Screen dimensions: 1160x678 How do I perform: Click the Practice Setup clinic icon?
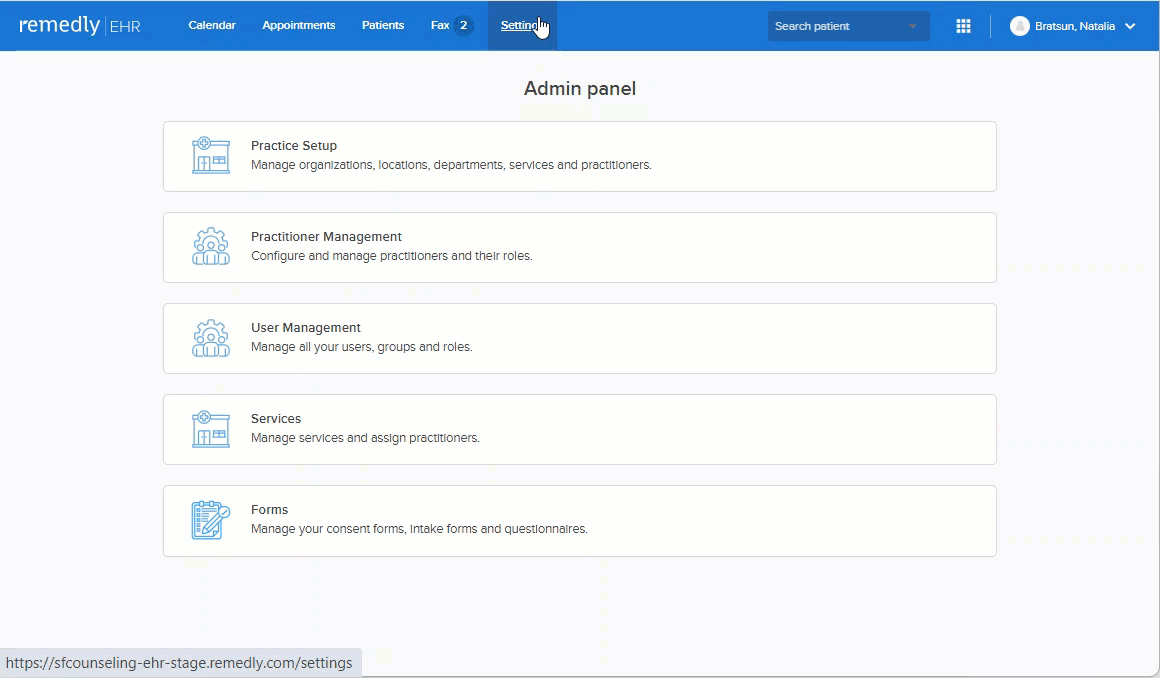[211, 155]
